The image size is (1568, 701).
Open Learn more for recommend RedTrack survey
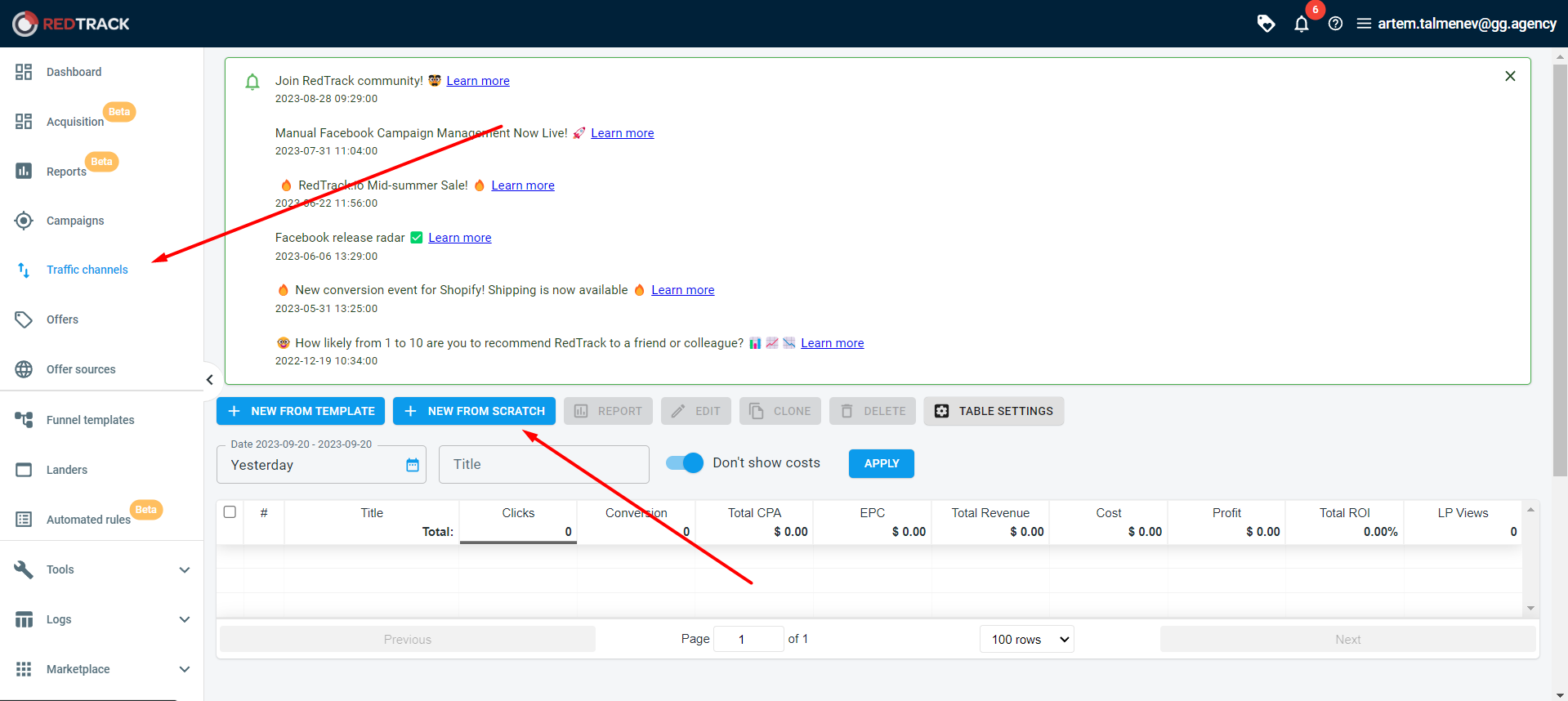click(x=833, y=343)
